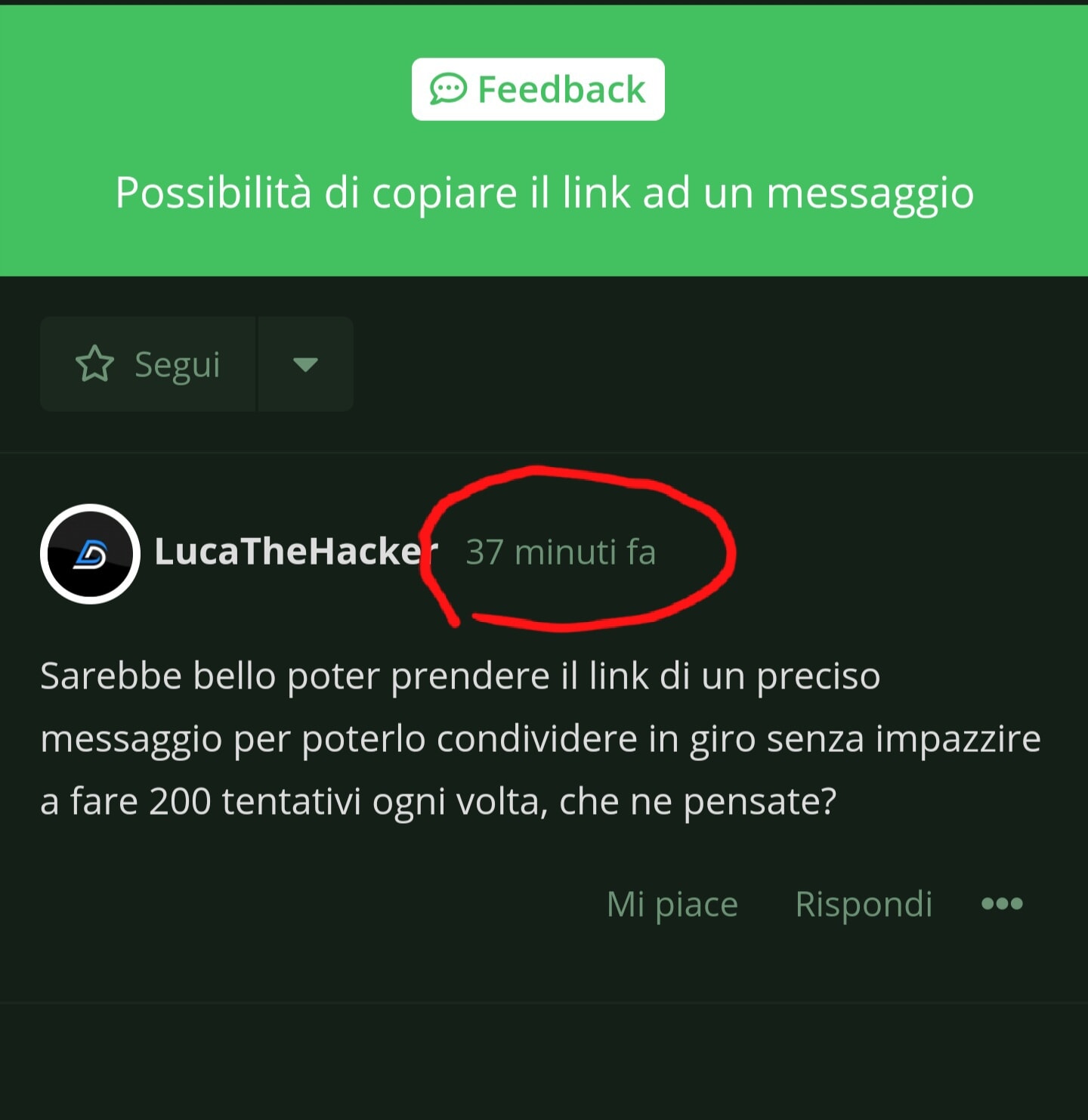This screenshot has width=1088, height=1120.
Task: Click the word 'messaggio' in the title
Action: click(870, 194)
